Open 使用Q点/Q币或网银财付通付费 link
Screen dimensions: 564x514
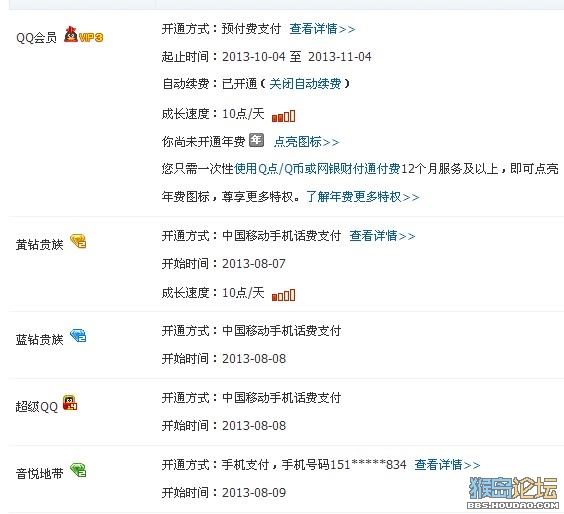tap(317, 168)
